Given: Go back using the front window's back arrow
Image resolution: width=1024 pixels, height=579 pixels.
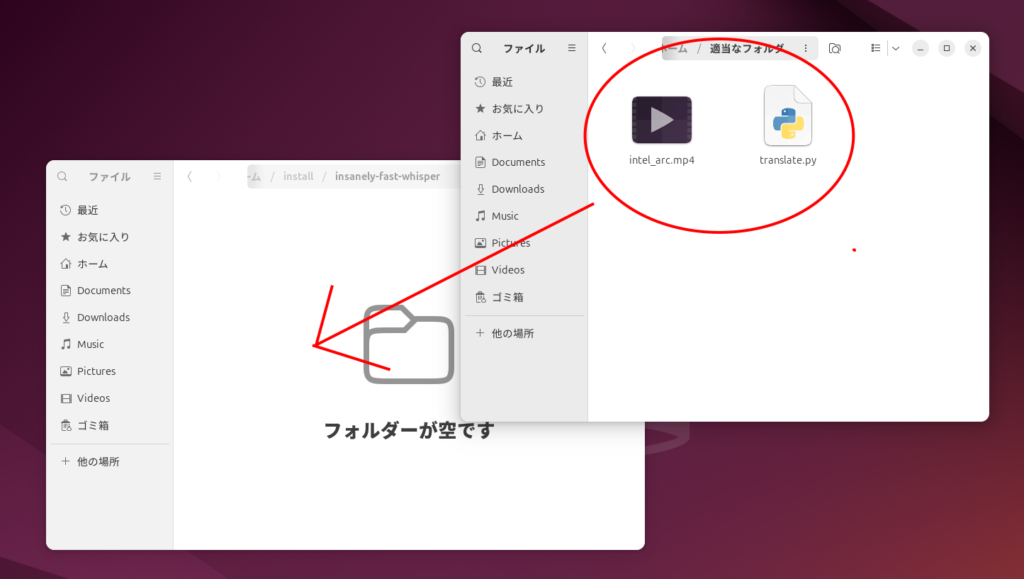Looking at the screenshot, I should pos(604,48).
